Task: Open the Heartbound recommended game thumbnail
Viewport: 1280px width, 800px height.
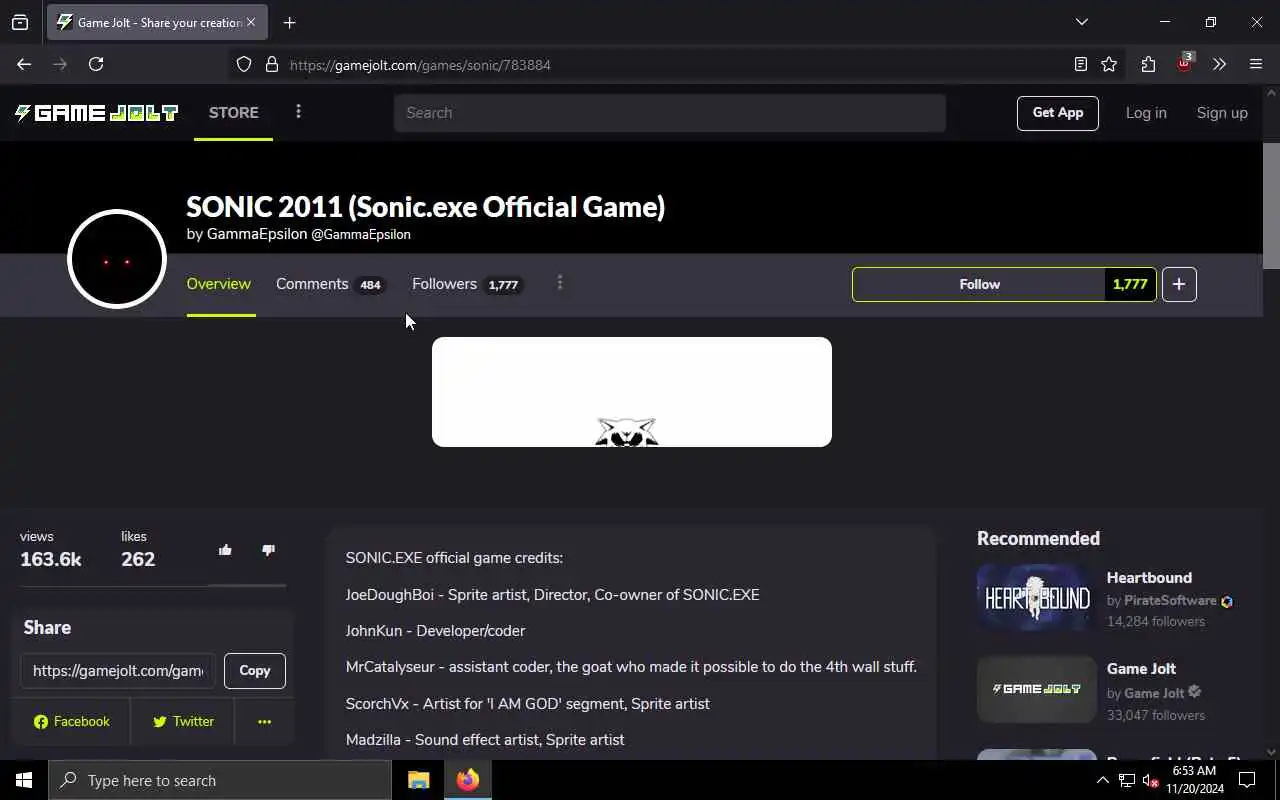Action: pyautogui.click(x=1037, y=598)
